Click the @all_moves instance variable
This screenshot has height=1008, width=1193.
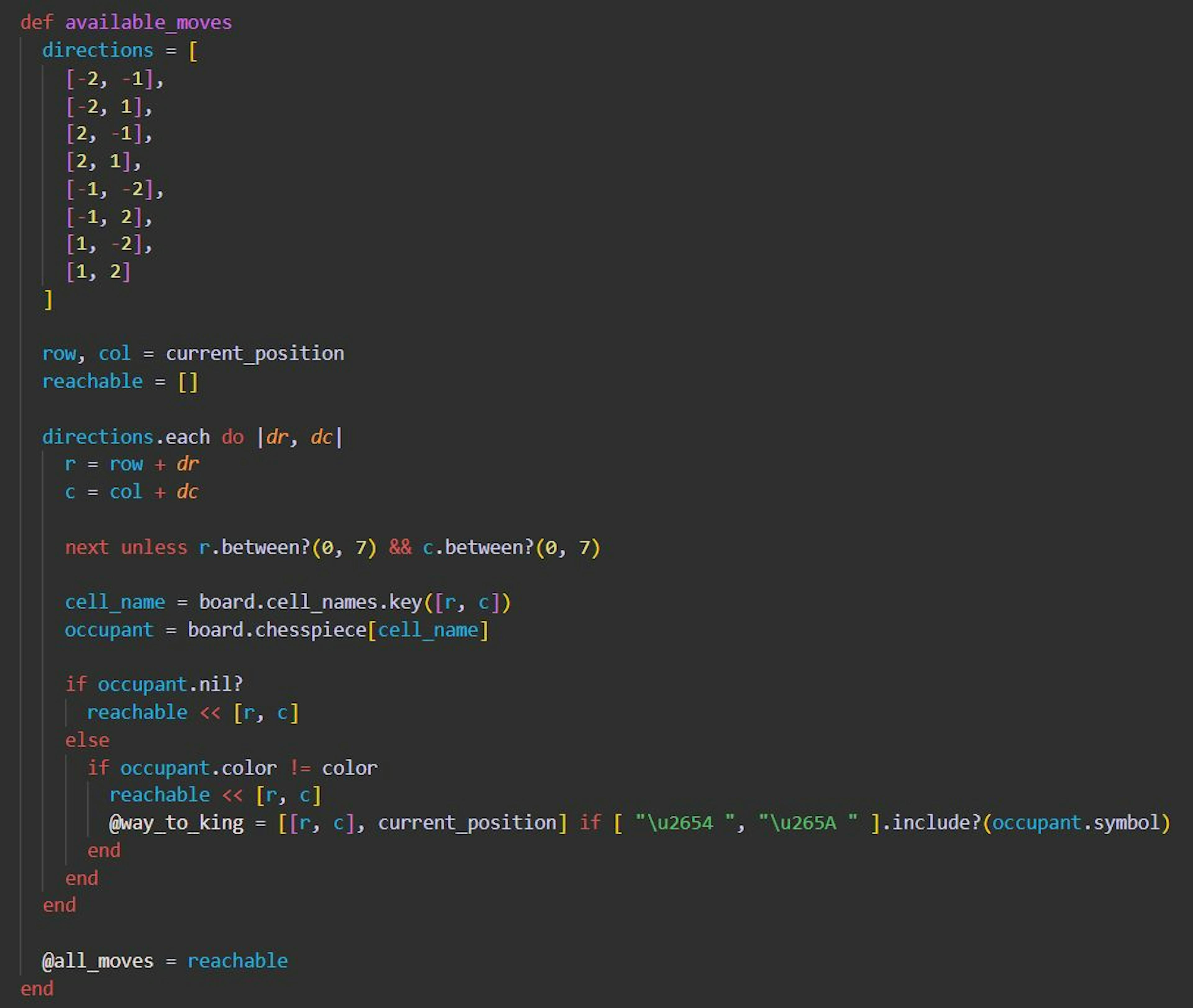coord(98,961)
